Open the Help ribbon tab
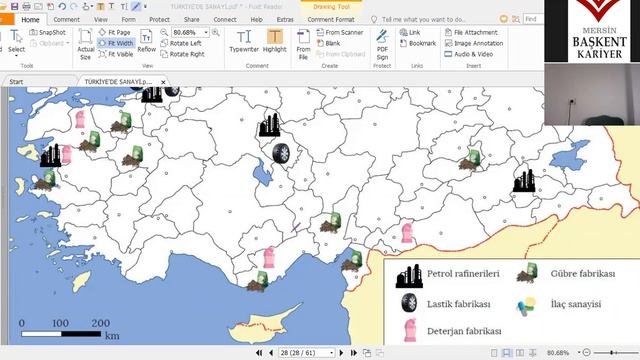The width and height of the screenshot is (640, 360). tap(256, 19)
